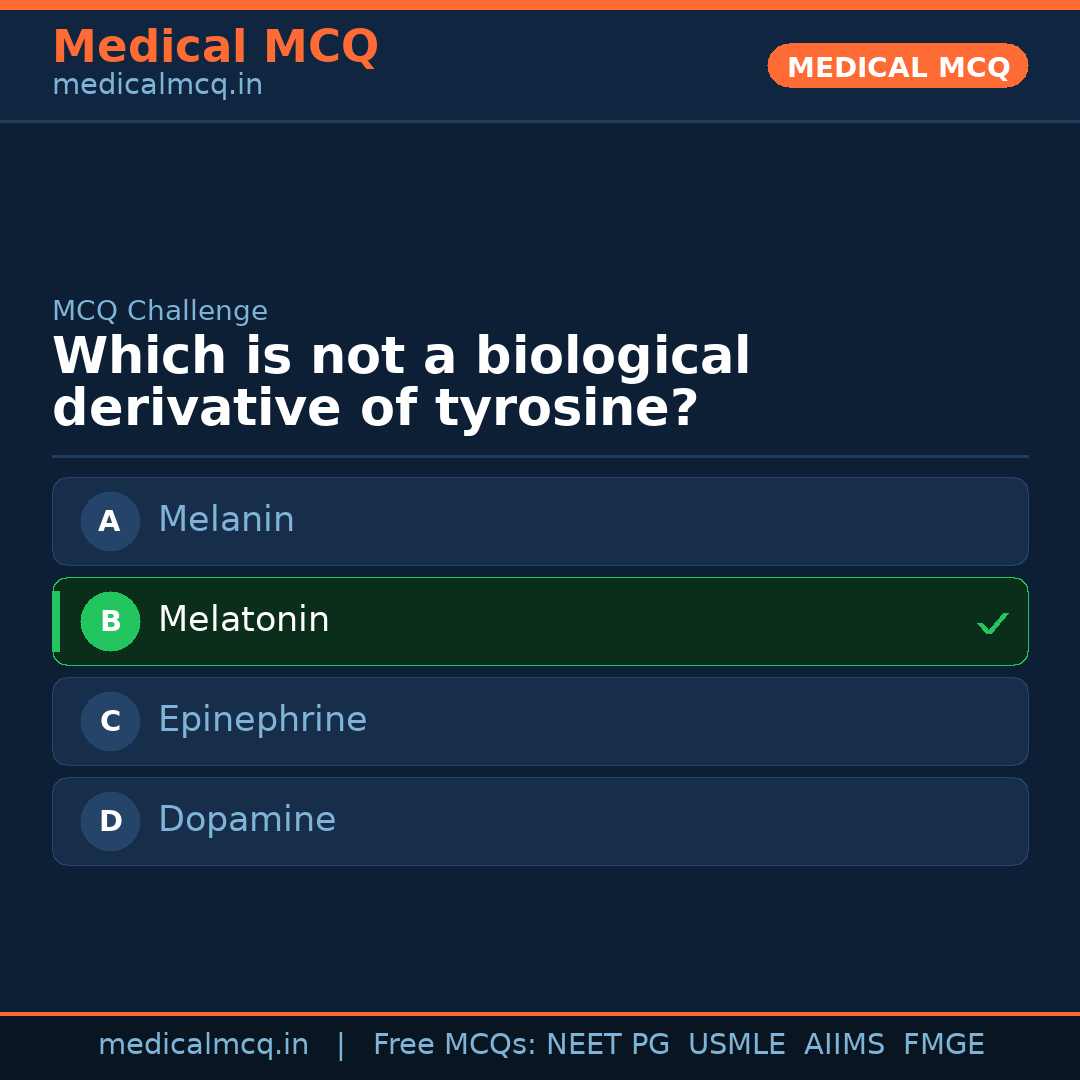Select the Dopamine answer option
This screenshot has width=1080, height=1080.
540,821
